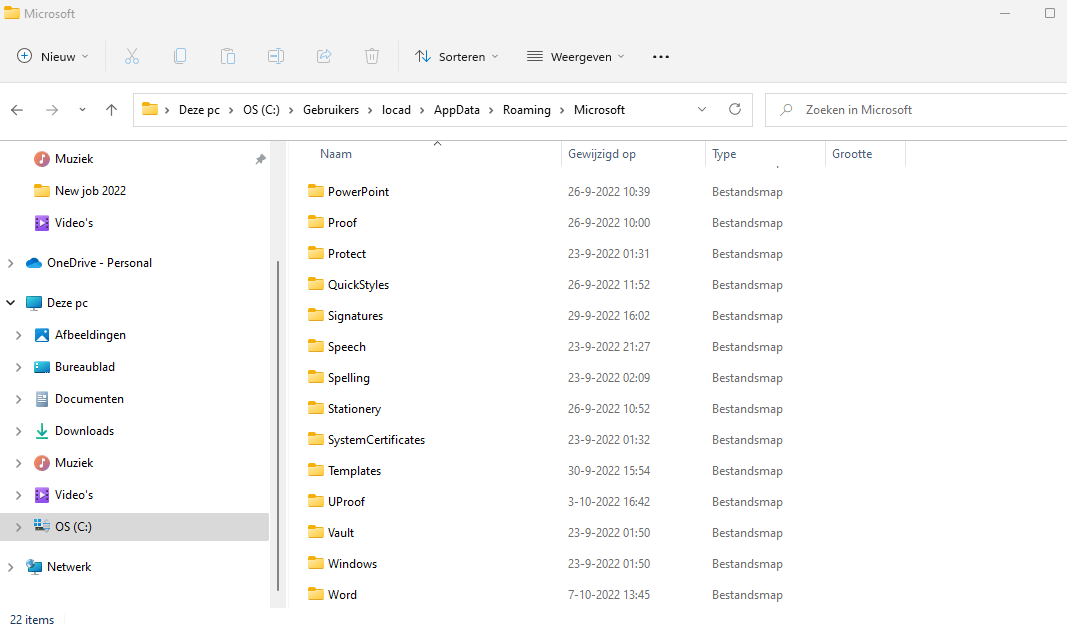The image size is (1067, 625).
Task: Click the Delete trash can icon
Action: [372, 57]
